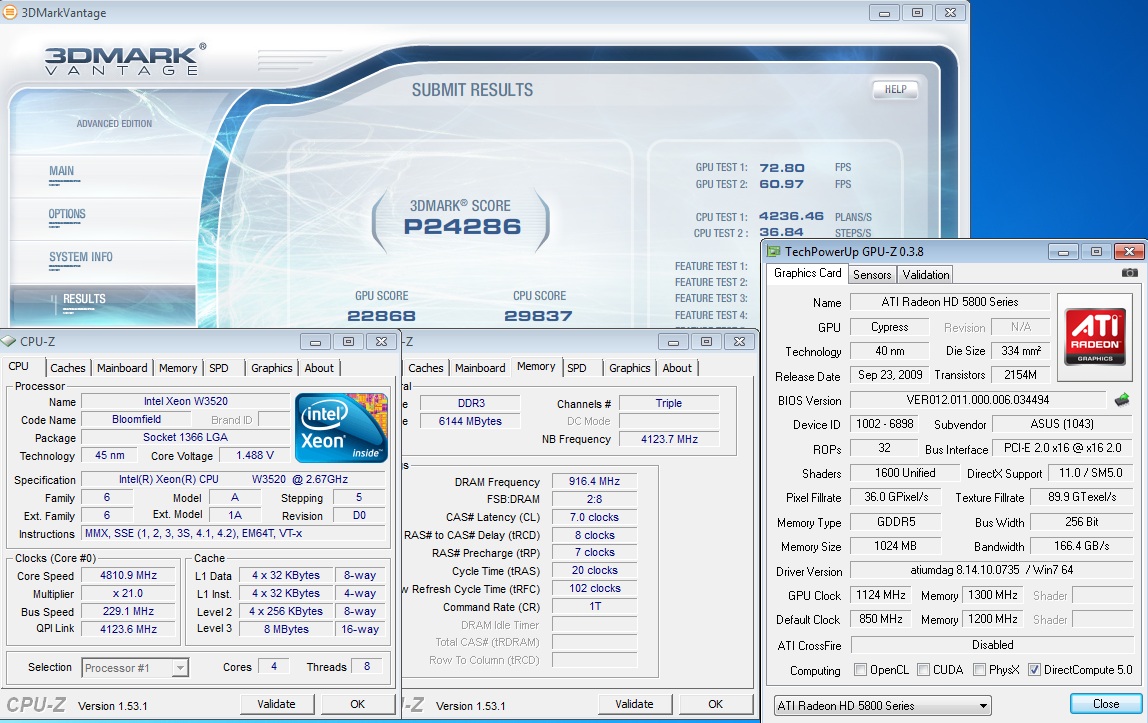Click the ATI Radeon logo in GPU-Z
This screenshot has width=1148, height=723.
1095,337
